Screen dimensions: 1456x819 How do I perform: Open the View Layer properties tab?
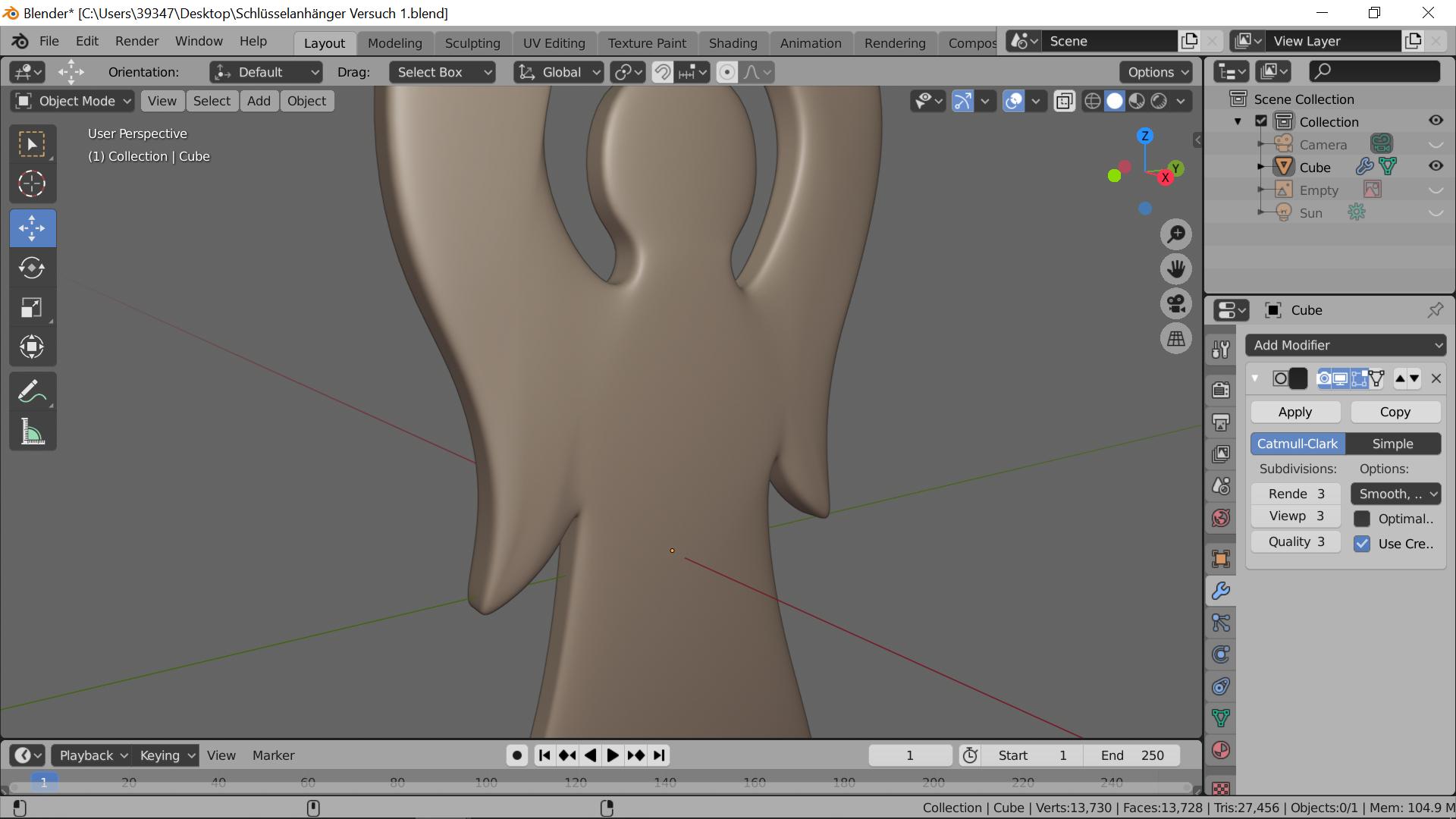1220,454
